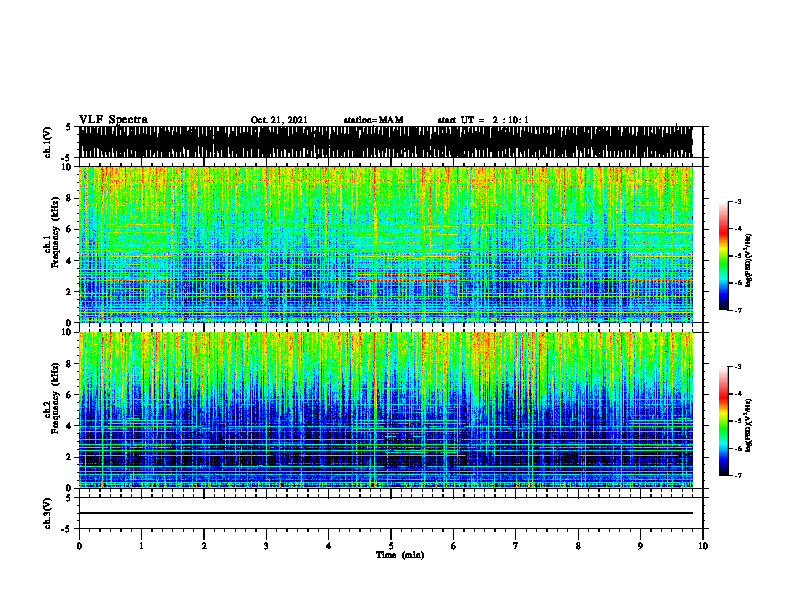Click the time axis tick label "1"

141,546
